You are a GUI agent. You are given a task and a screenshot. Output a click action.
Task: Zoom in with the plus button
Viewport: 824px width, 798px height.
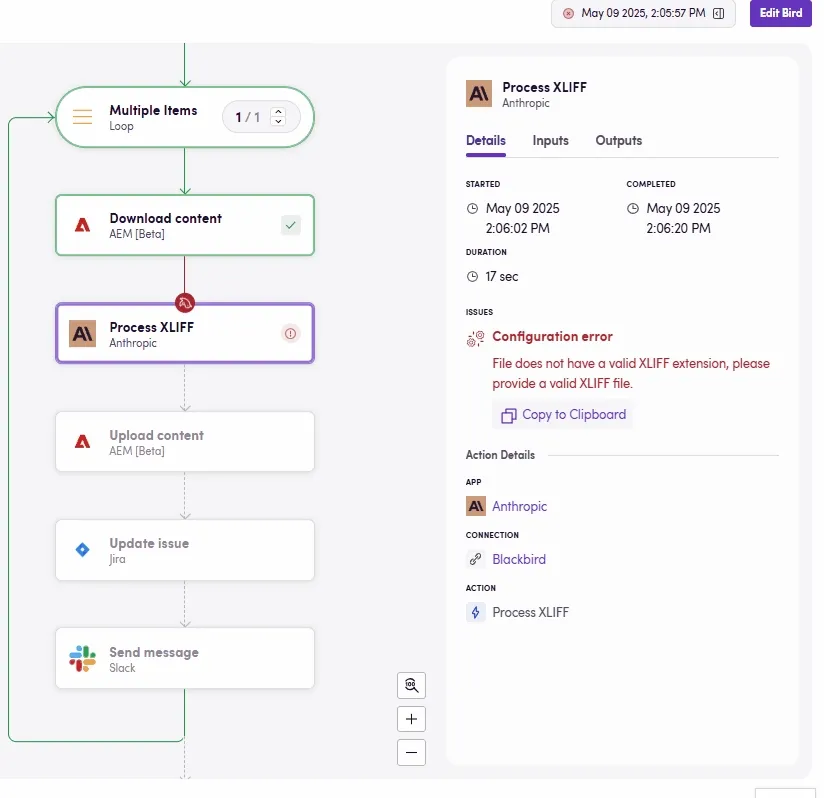pos(411,719)
